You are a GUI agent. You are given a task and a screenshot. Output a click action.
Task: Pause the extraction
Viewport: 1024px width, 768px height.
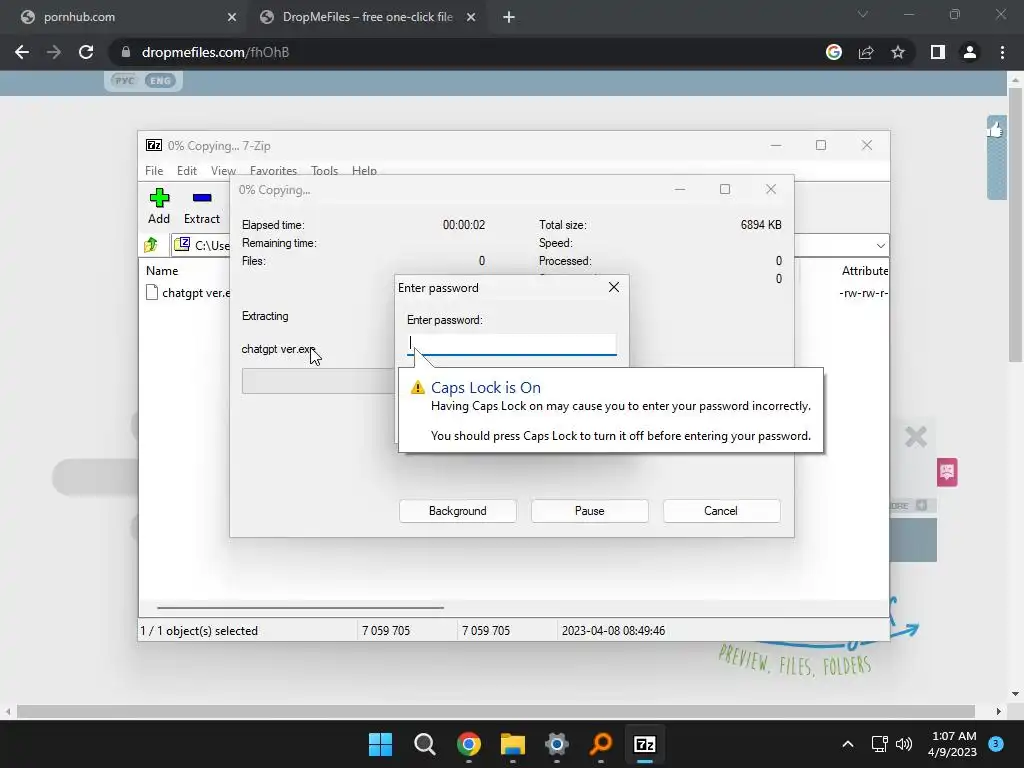pyautogui.click(x=590, y=511)
